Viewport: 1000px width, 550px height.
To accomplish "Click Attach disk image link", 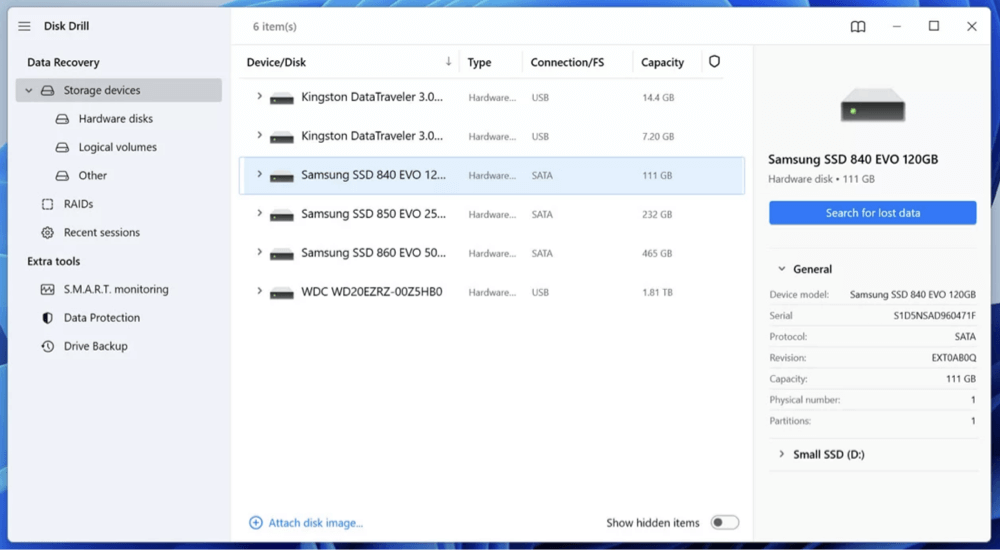I will click(315, 523).
